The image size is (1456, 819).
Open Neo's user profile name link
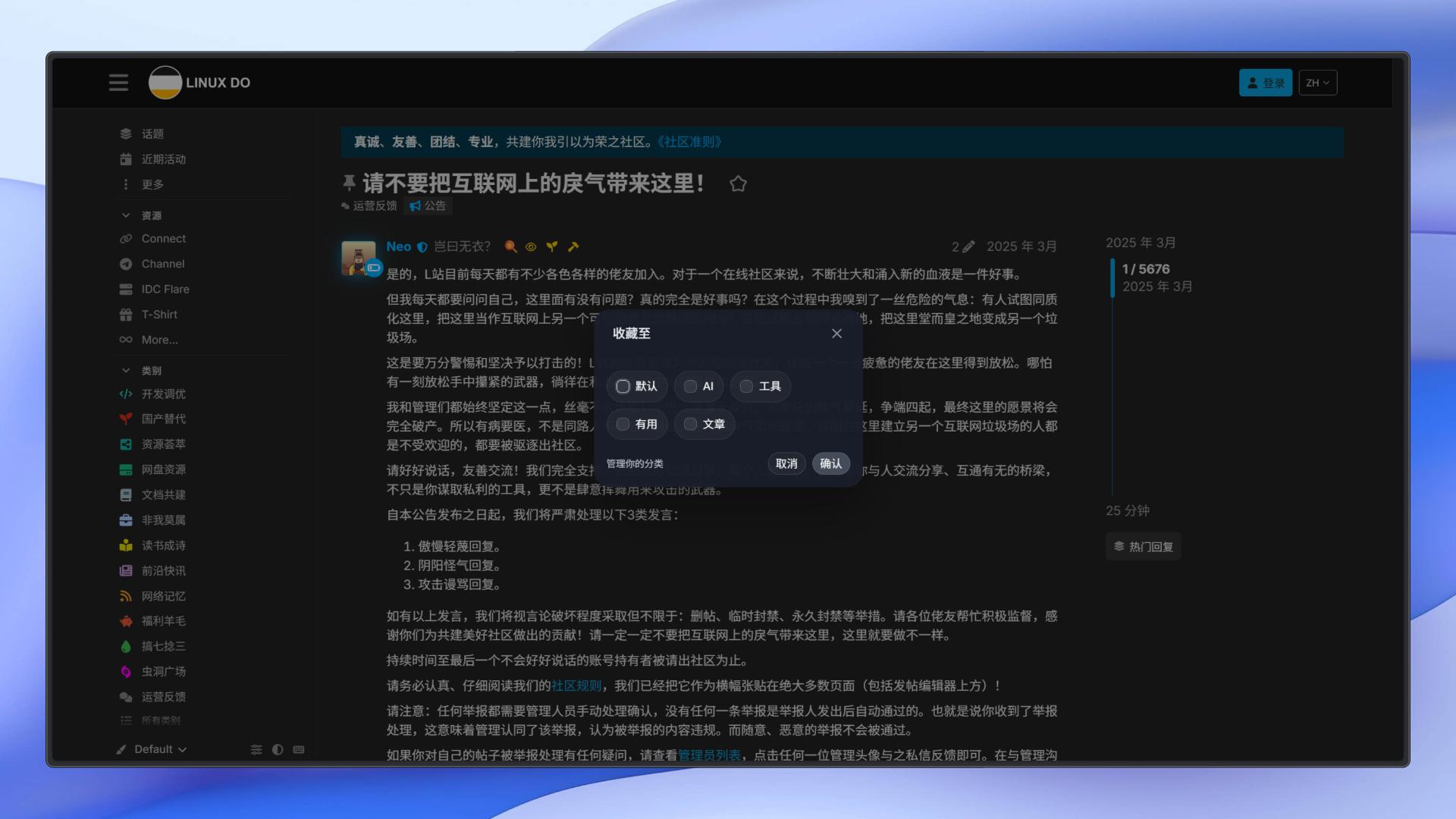pos(399,246)
